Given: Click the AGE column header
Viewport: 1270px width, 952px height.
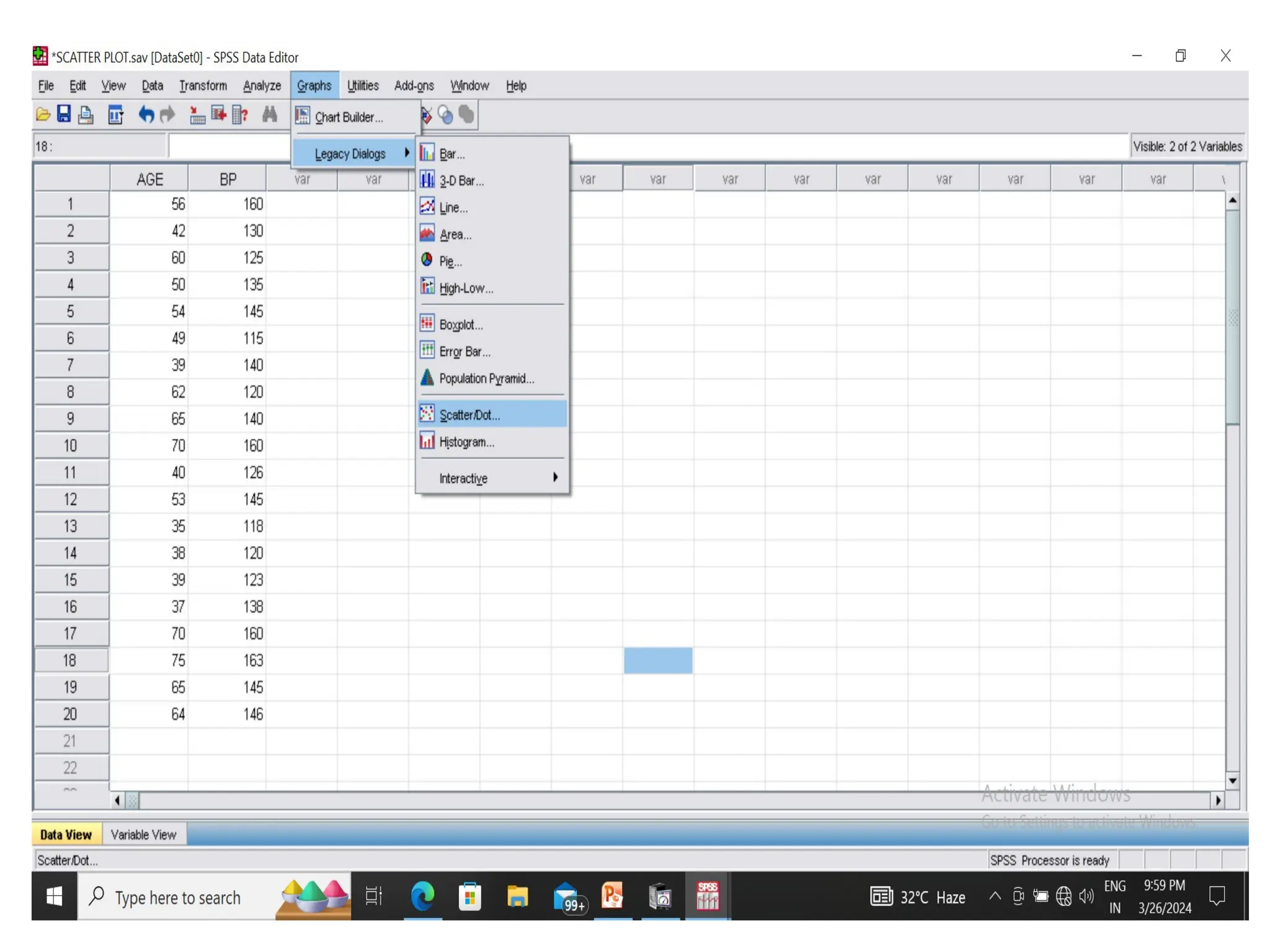Looking at the screenshot, I should pyautogui.click(x=149, y=179).
